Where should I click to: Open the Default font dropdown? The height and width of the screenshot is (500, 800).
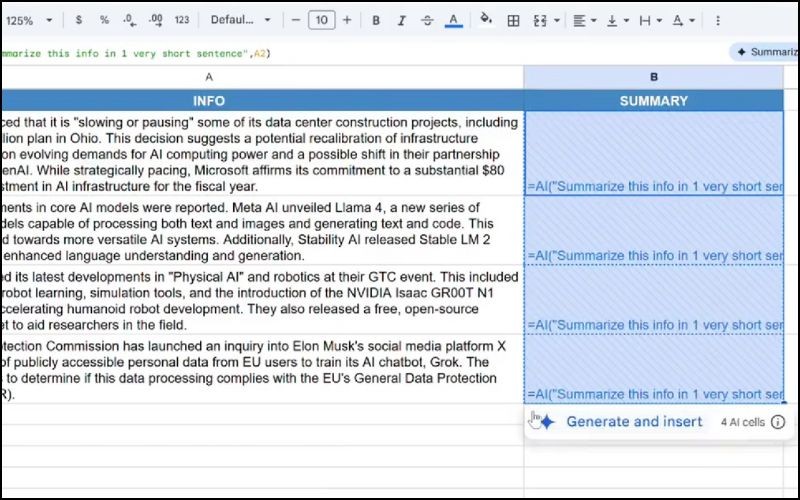pos(240,20)
